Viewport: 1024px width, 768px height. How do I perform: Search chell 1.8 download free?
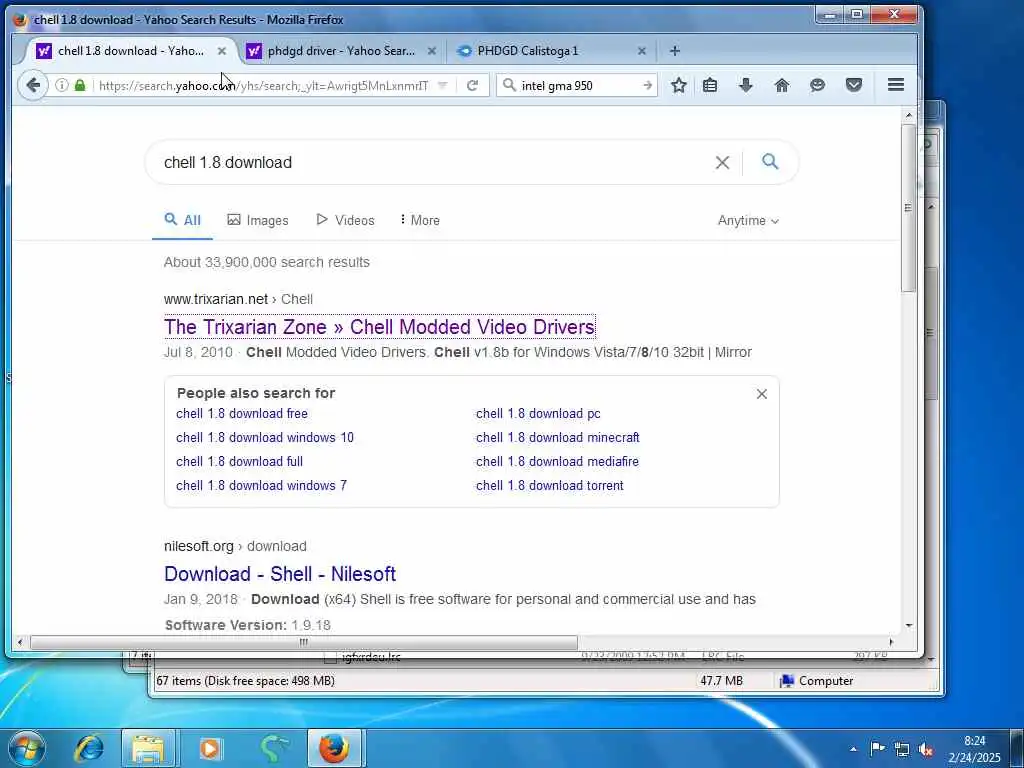(x=242, y=413)
